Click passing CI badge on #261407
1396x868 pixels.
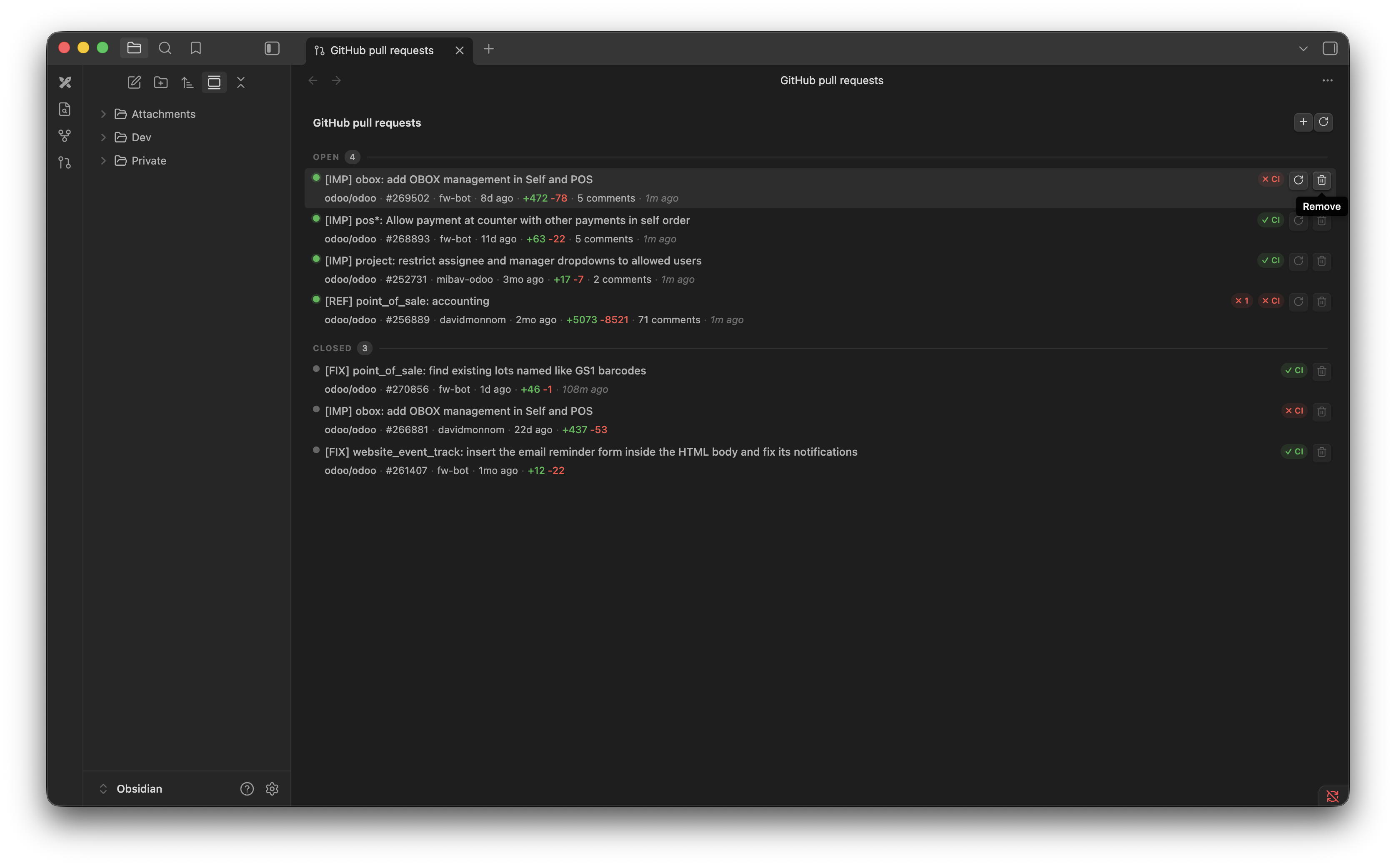coord(1294,452)
